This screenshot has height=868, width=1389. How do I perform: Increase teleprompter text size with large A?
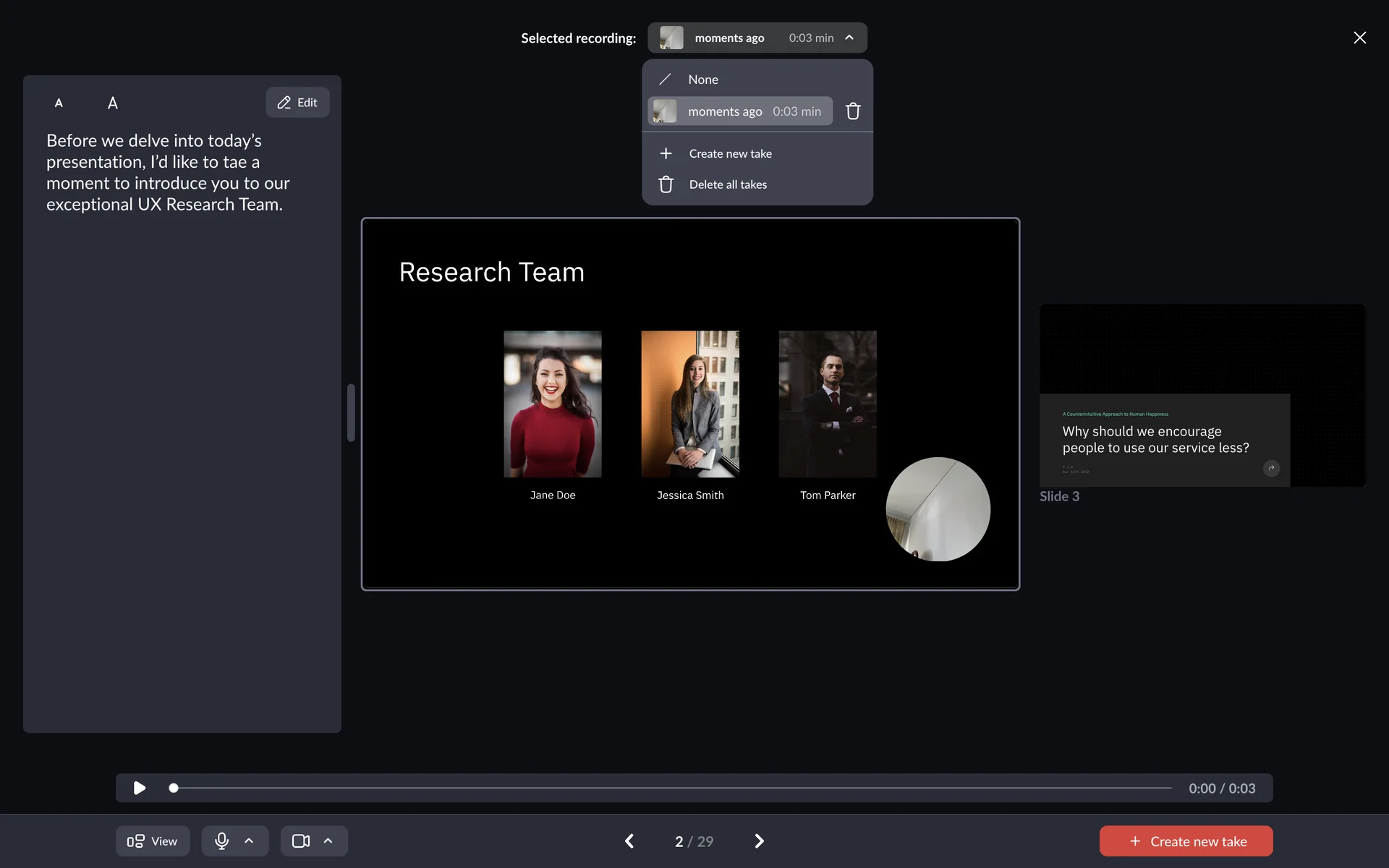(113, 103)
